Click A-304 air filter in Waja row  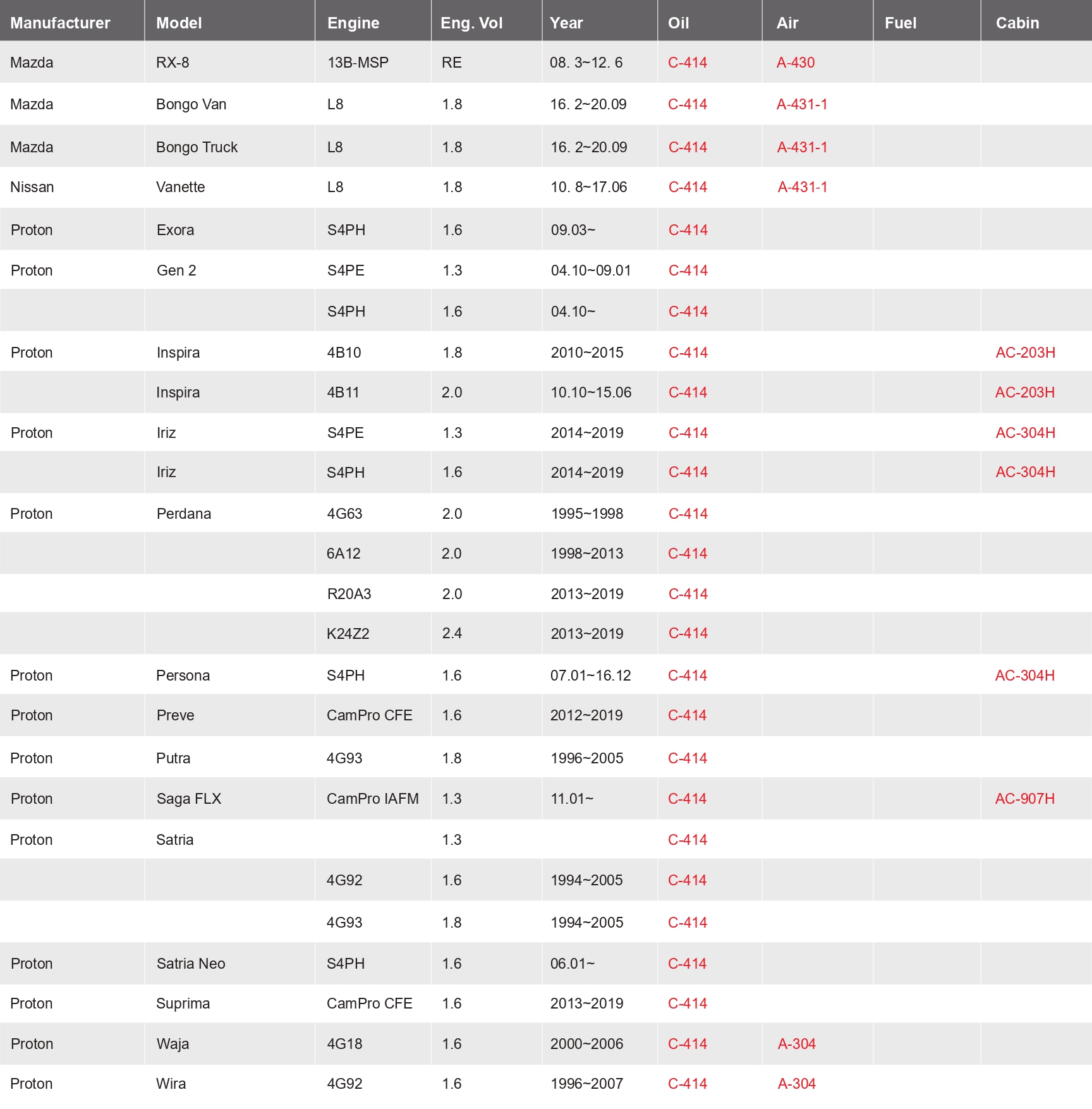pos(797,1044)
